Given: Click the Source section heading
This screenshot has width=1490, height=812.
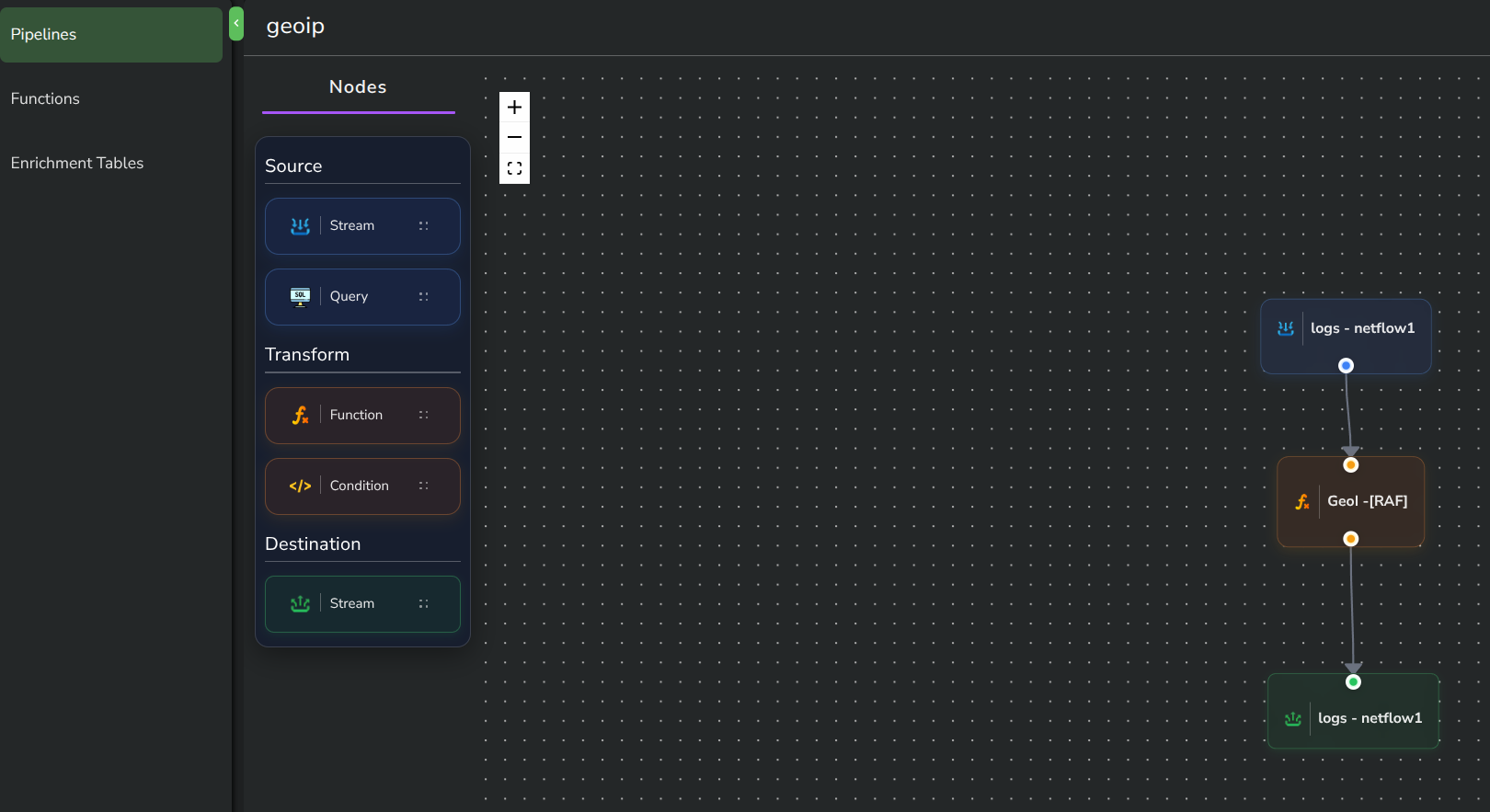Looking at the screenshot, I should click(293, 166).
